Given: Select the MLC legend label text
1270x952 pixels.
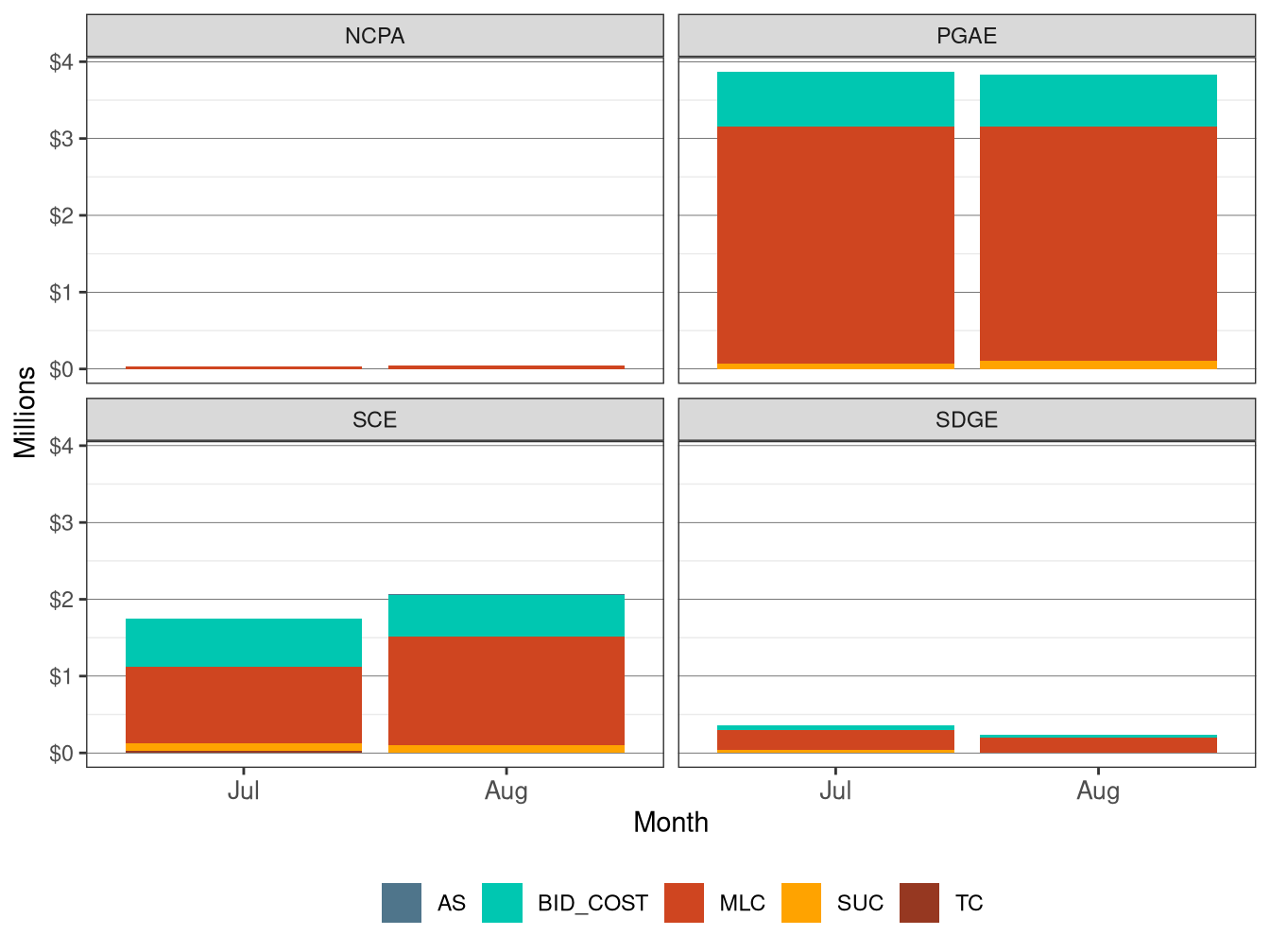Looking at the screenshot, I should coord(742,904).
